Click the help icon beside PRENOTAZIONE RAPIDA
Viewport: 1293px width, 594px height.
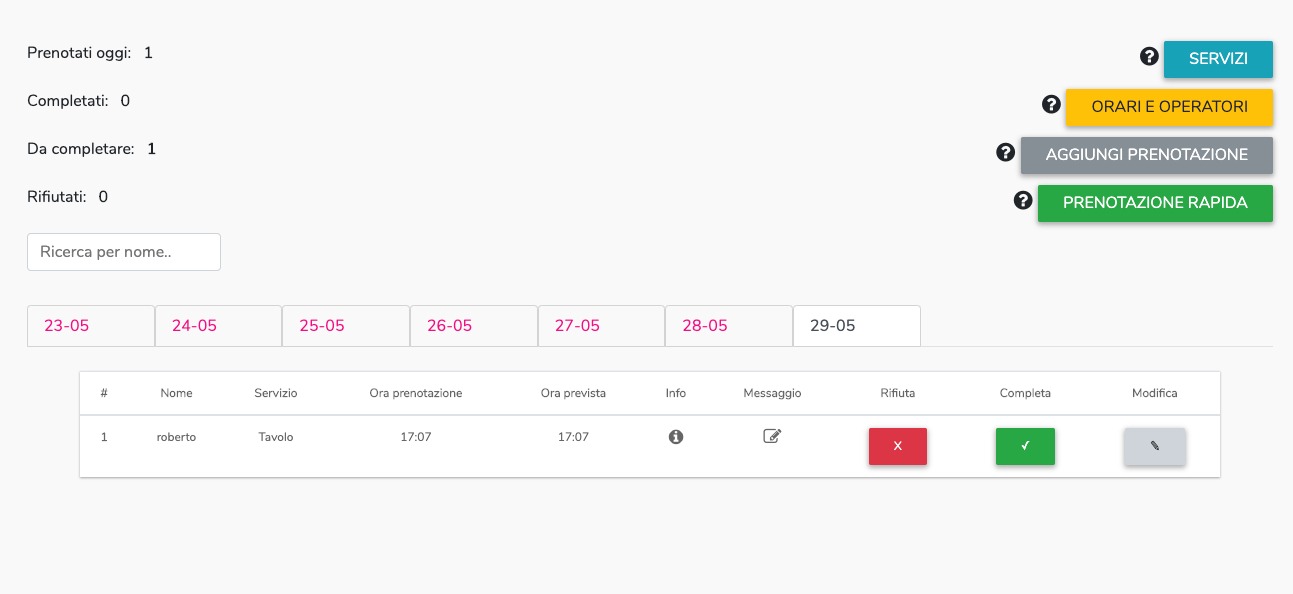coord(1023,200)
